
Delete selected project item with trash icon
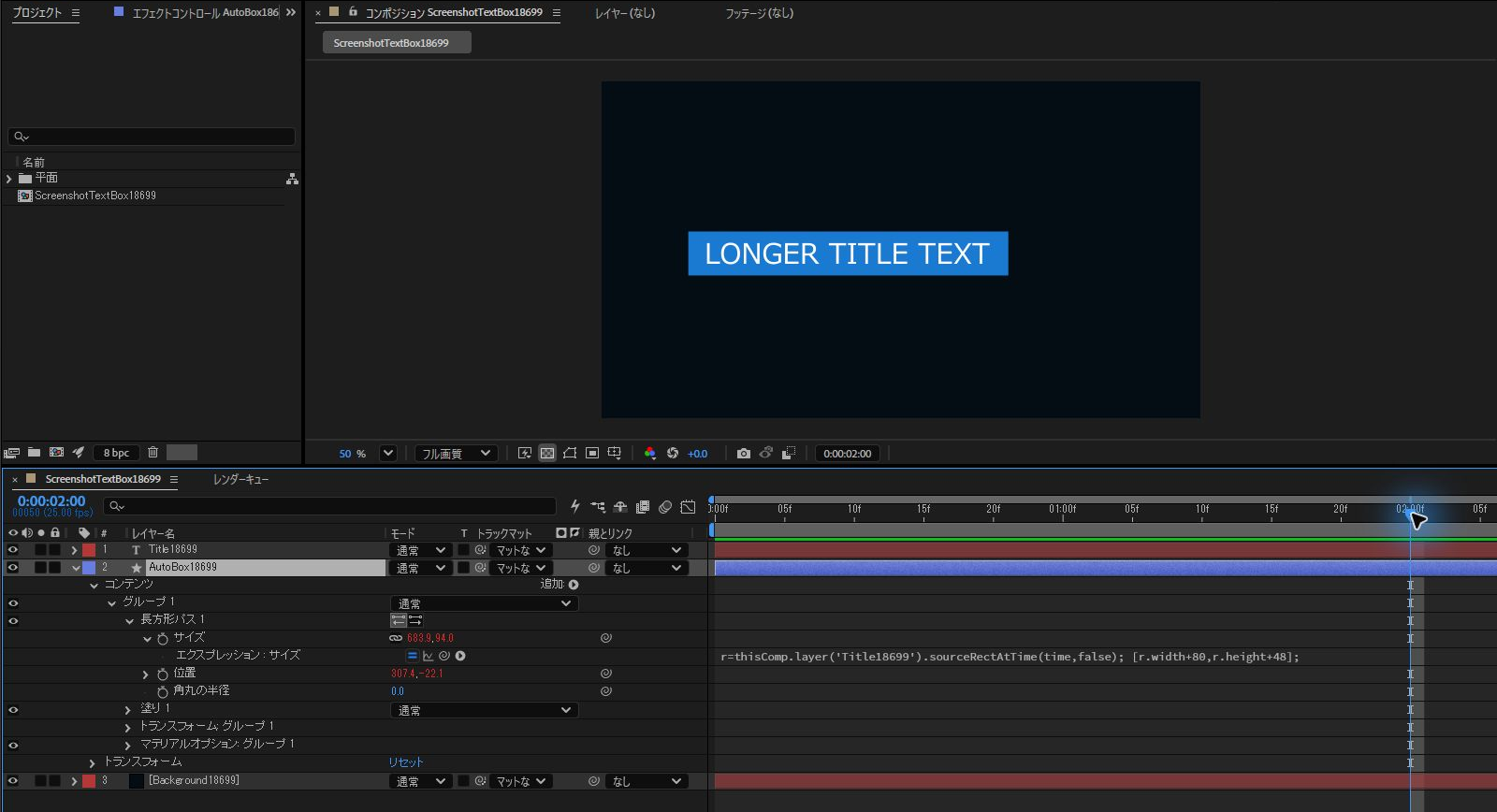pos(153,453)
